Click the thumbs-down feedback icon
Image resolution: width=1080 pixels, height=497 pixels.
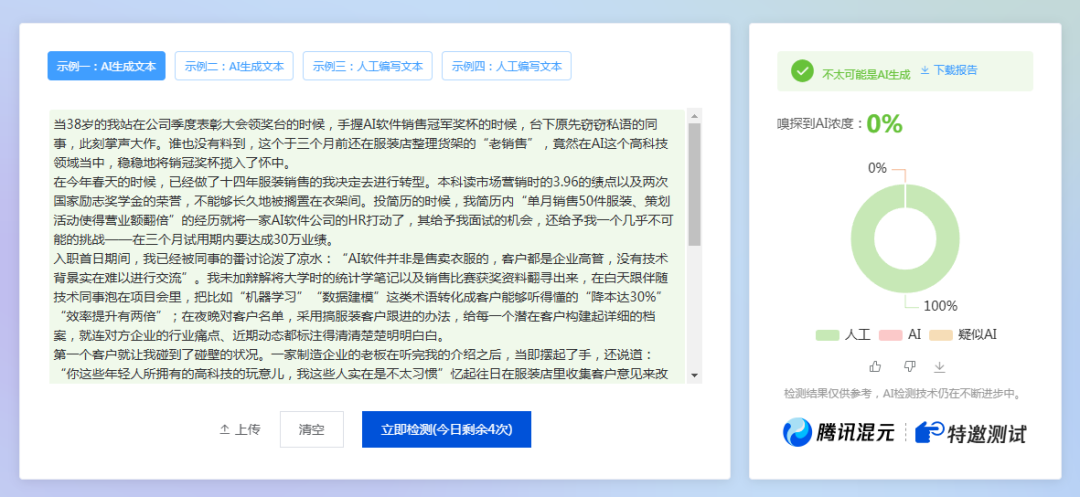coord(909,366)
